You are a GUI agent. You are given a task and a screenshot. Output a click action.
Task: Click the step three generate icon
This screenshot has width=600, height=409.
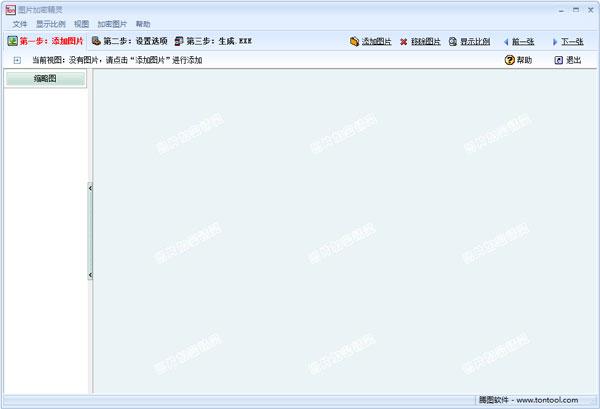click(179, 41)
